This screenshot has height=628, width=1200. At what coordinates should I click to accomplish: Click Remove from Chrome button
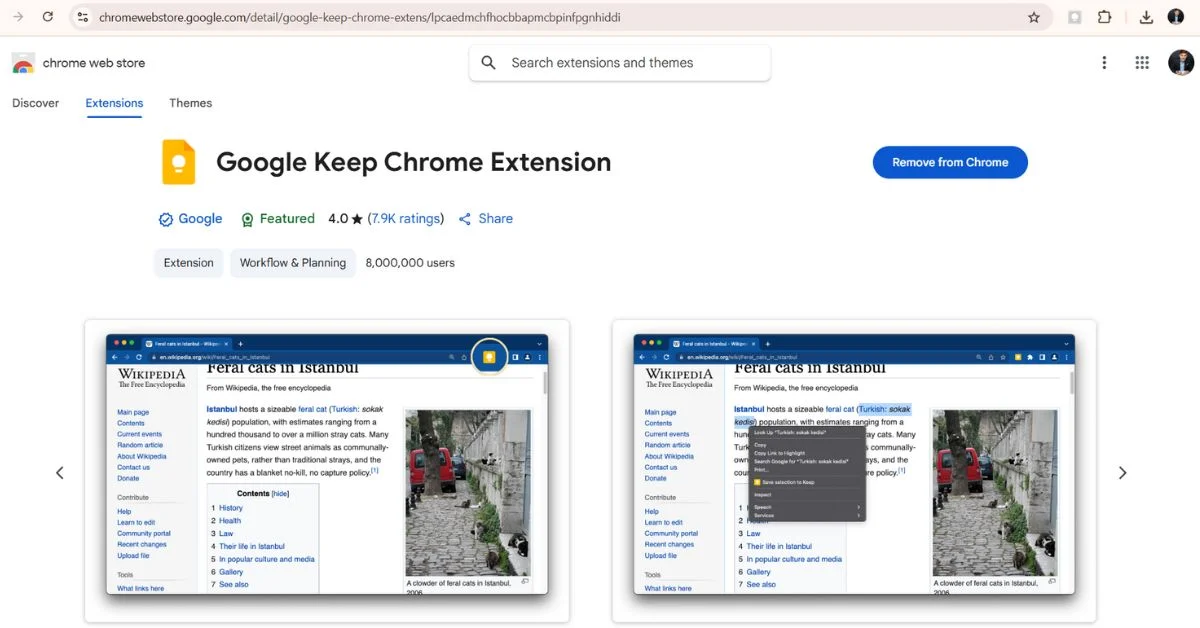[x=950, y=162]
